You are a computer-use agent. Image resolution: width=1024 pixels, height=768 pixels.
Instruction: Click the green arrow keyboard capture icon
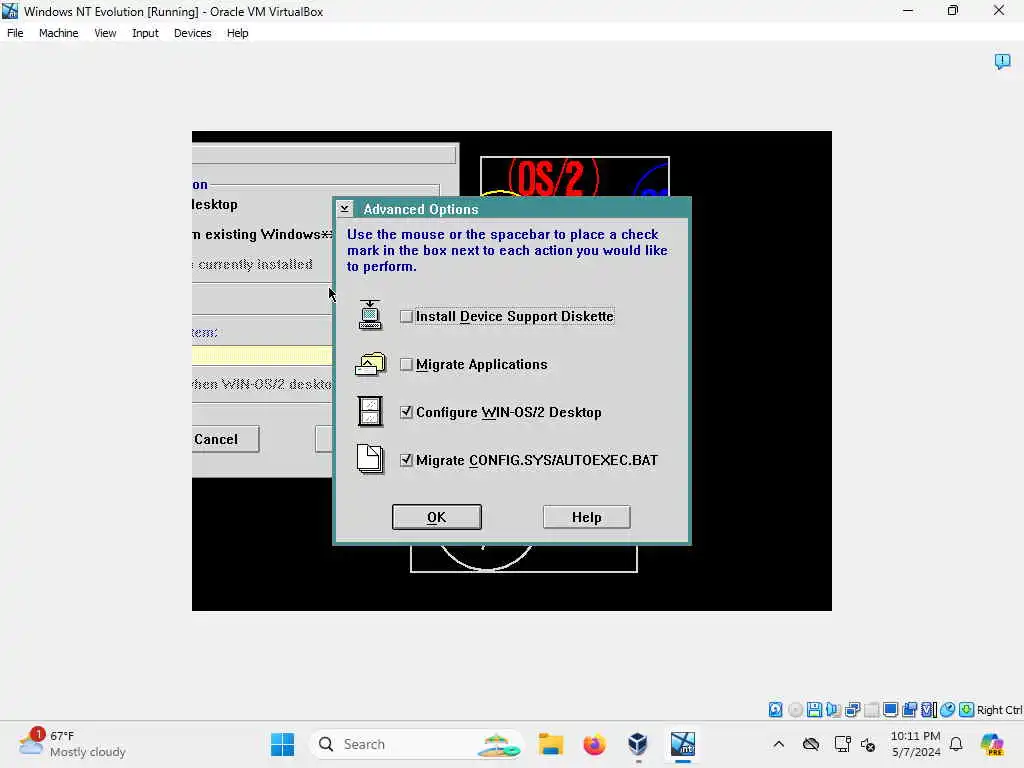(967, 710)
